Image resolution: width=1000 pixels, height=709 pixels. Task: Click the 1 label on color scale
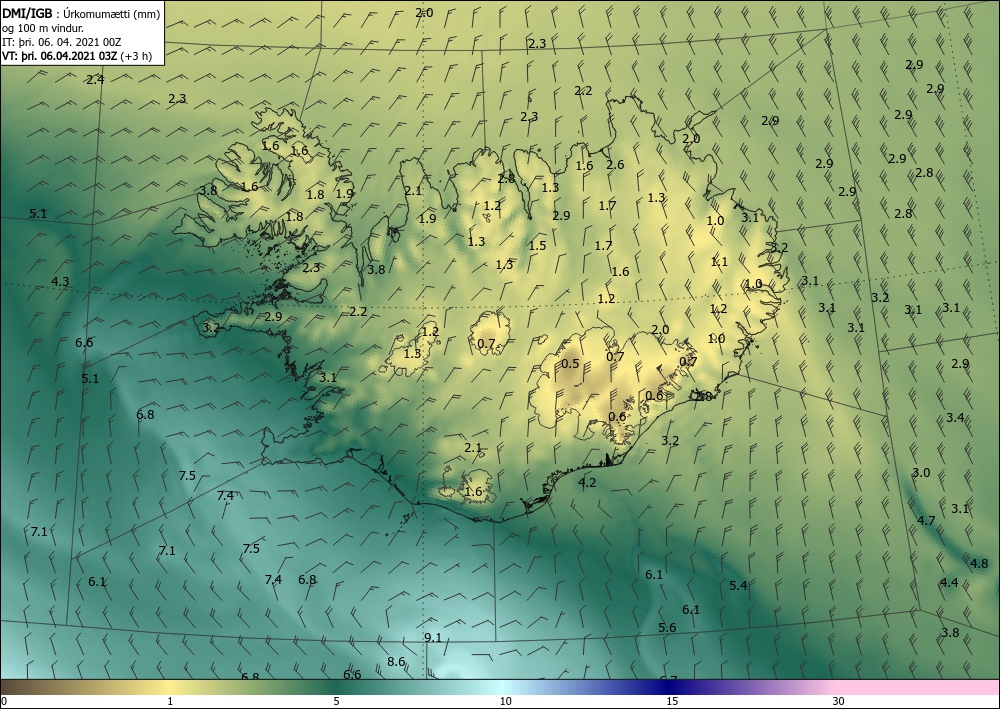[x=170, y=701]
